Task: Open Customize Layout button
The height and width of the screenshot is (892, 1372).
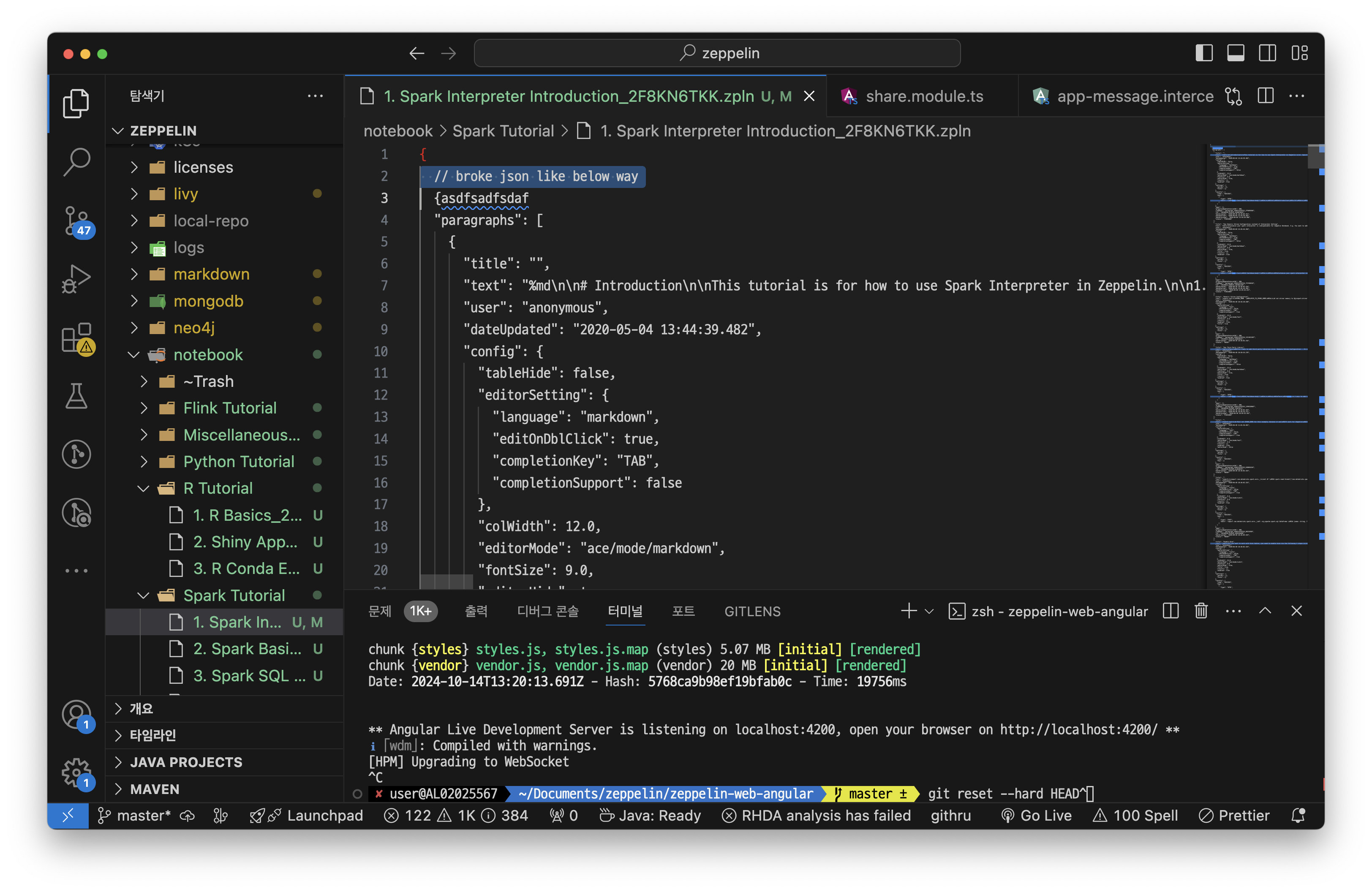Action: click(1299, 54)
